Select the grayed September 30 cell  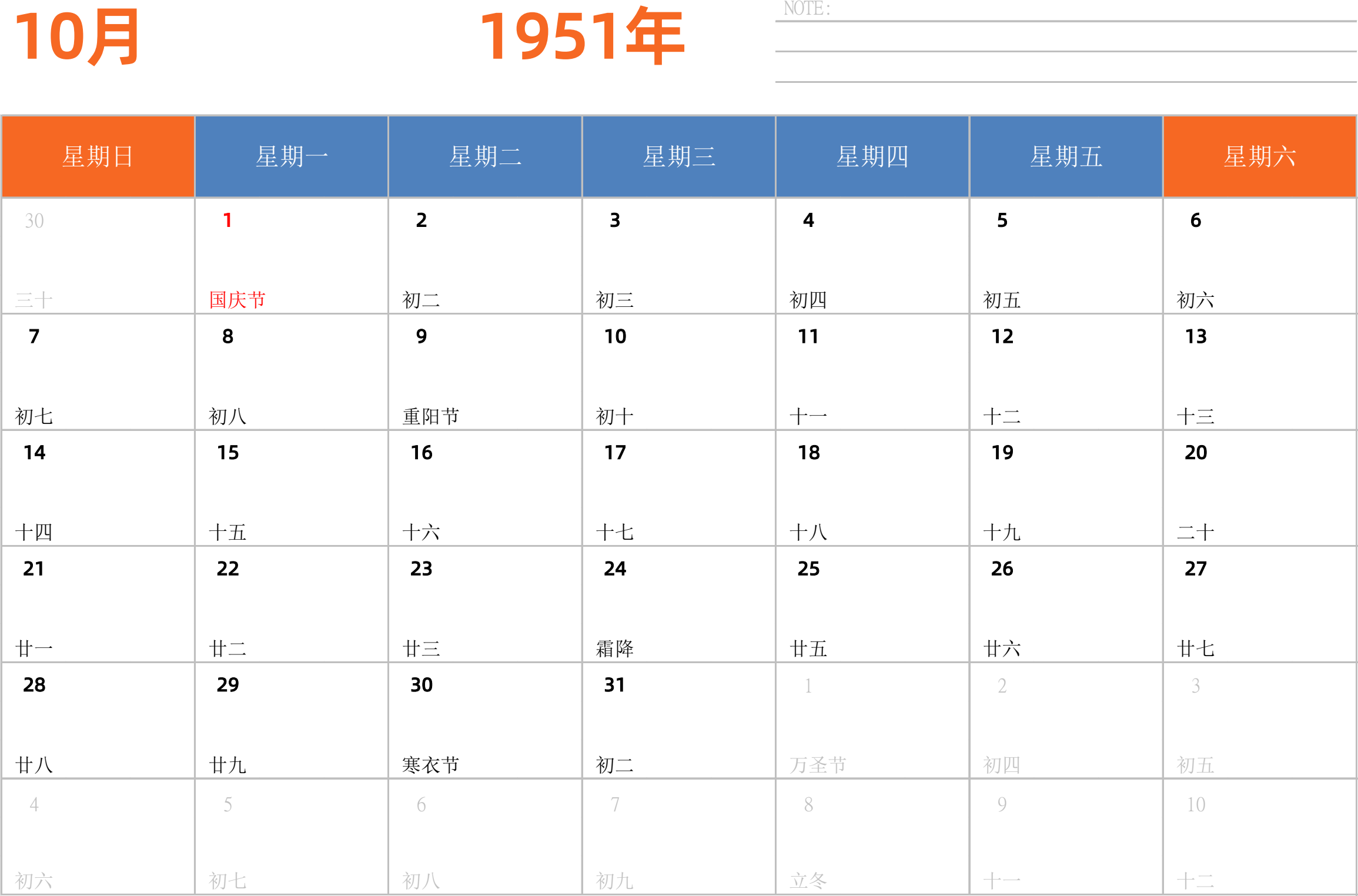point(98,256)
